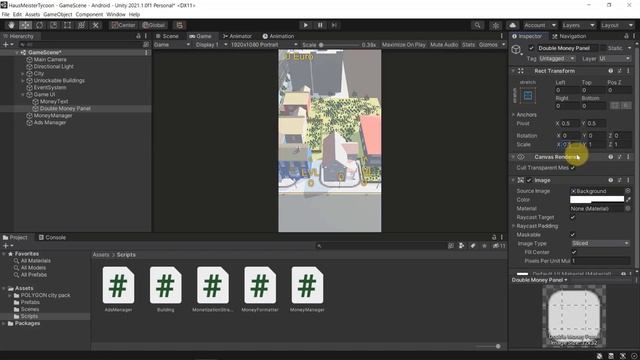Select the Rect tool in toolbar
Viewport: 640px width, 360px height.
click(x=67, y=25)
